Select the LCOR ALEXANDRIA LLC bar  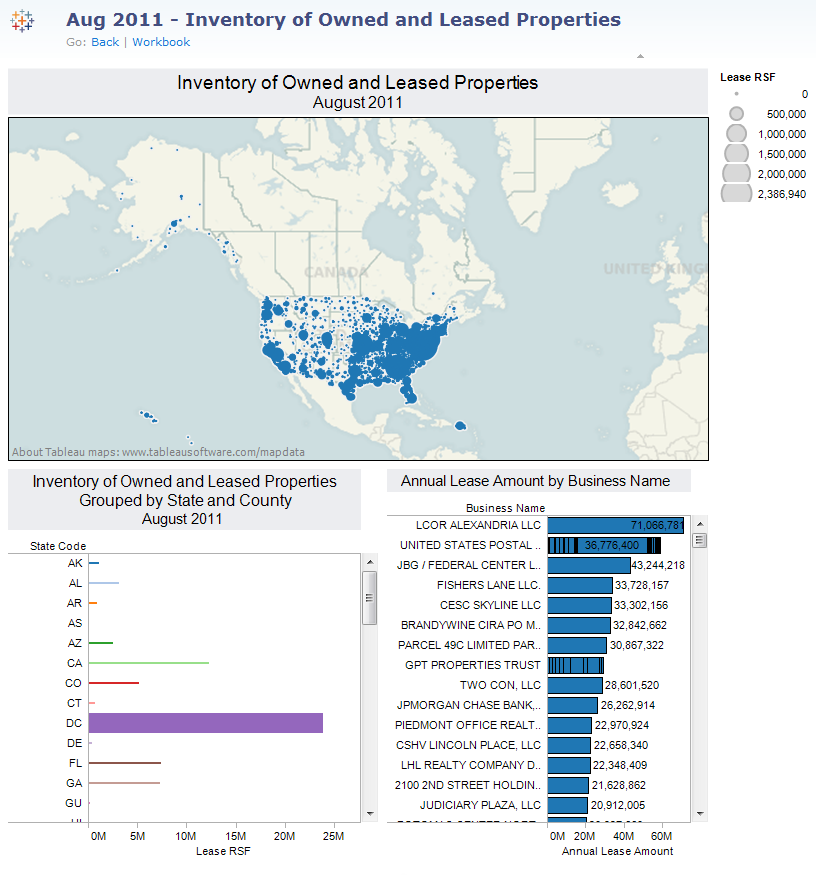pos(615,525)
